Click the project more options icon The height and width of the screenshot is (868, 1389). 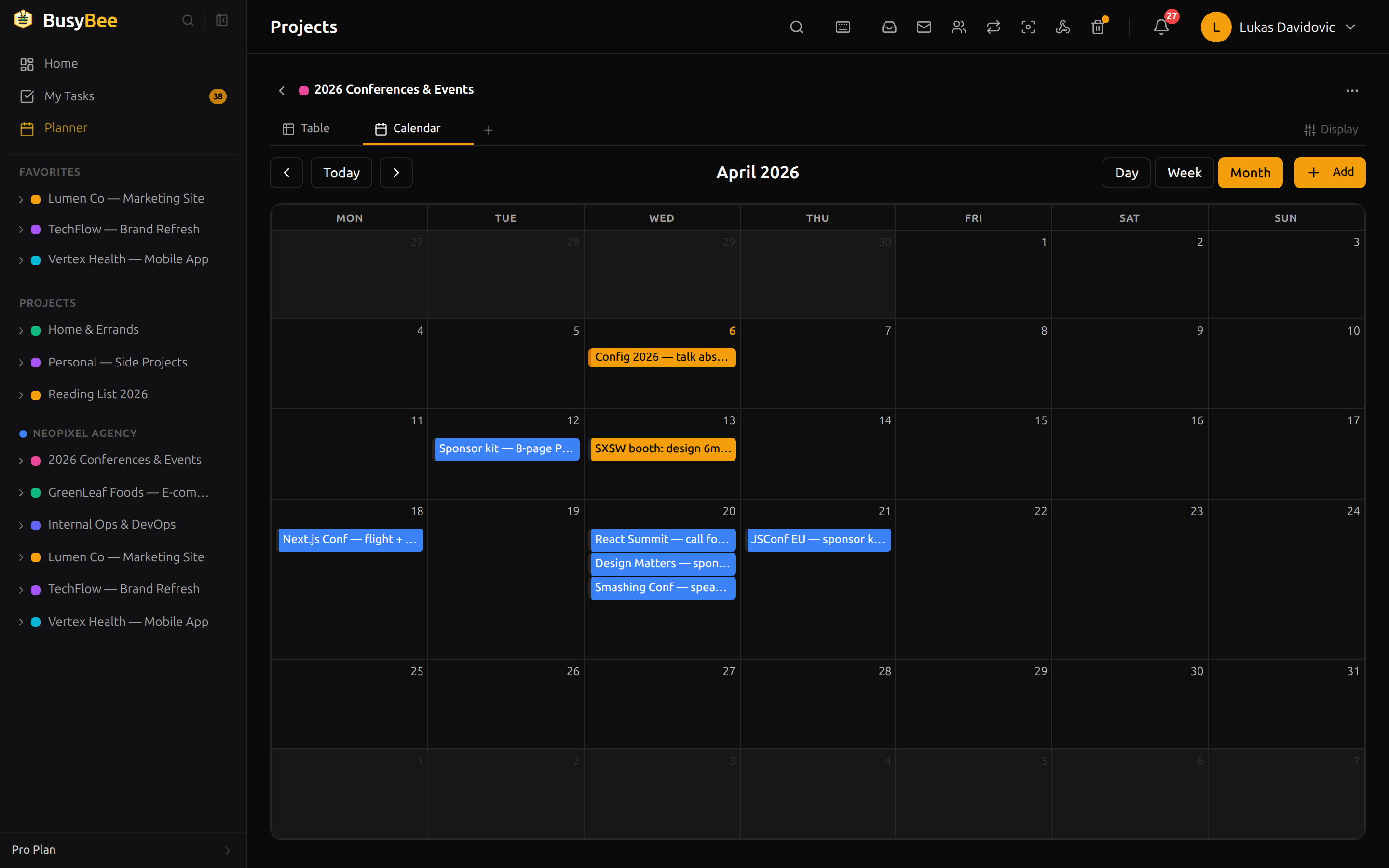tap(1352, 91)
